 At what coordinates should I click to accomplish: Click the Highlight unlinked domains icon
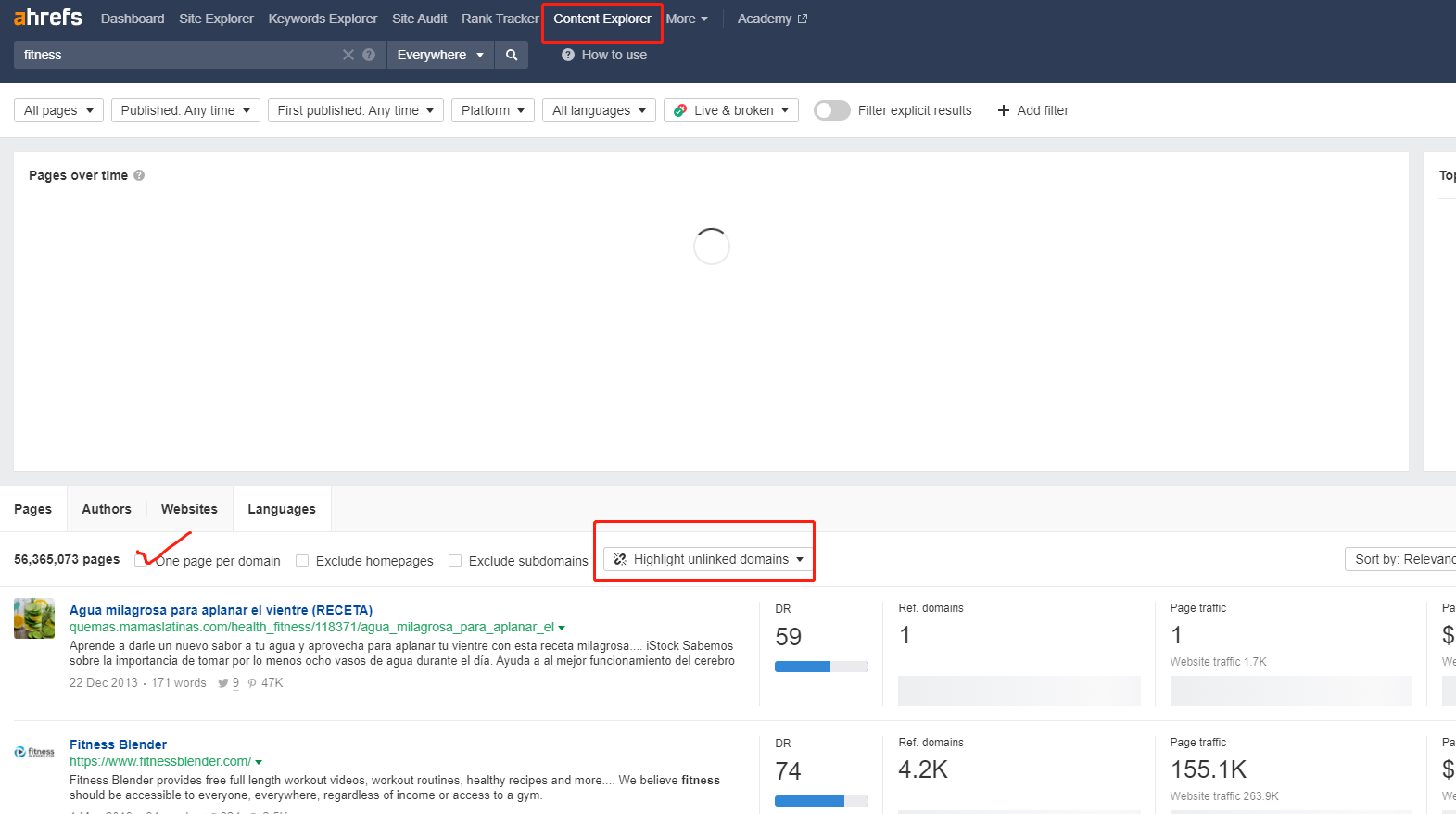[x=620, y=559]
